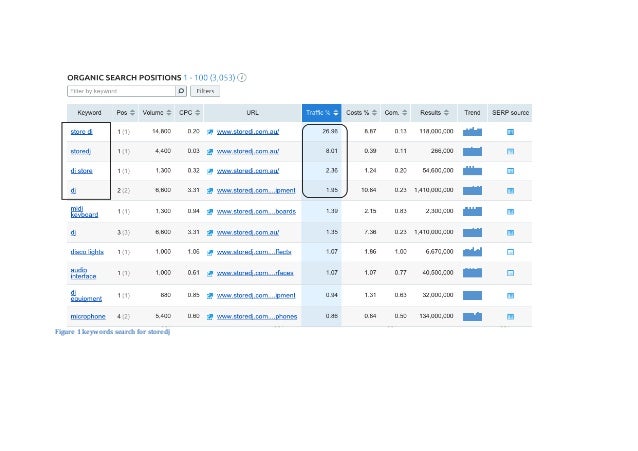This screenshot has width=638, height=451.
Task: Click external link icon in 'dj equipment' row
Action: coord(210,296)
